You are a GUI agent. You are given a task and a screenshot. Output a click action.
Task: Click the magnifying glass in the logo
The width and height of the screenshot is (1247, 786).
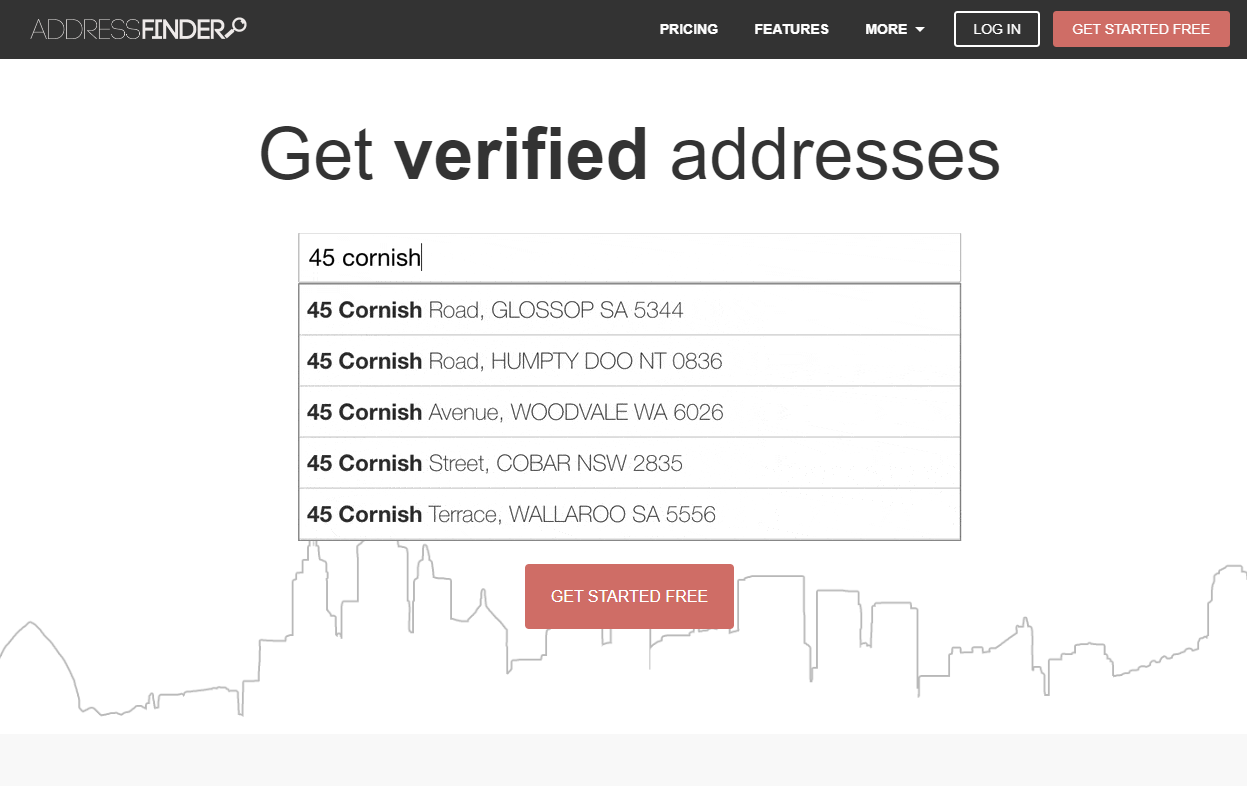[236, 27]
